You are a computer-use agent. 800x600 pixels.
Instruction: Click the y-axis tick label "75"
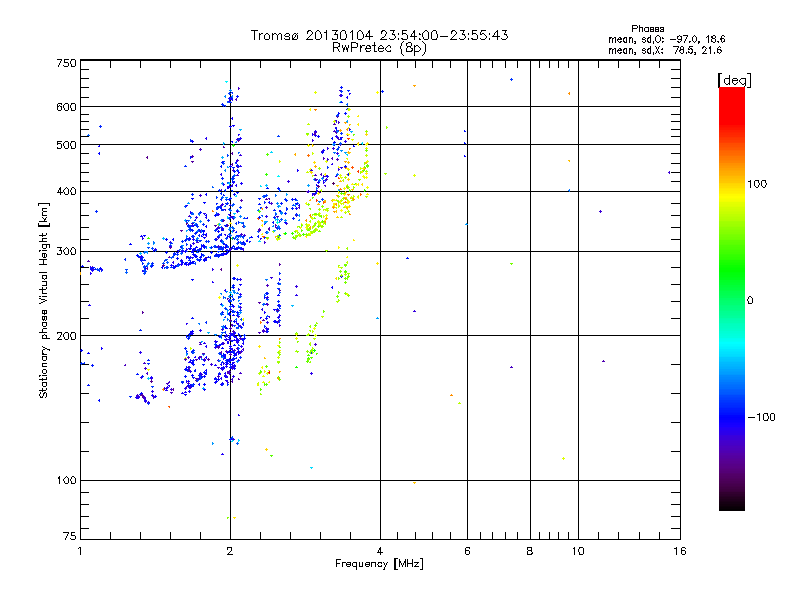click(70, 536)
